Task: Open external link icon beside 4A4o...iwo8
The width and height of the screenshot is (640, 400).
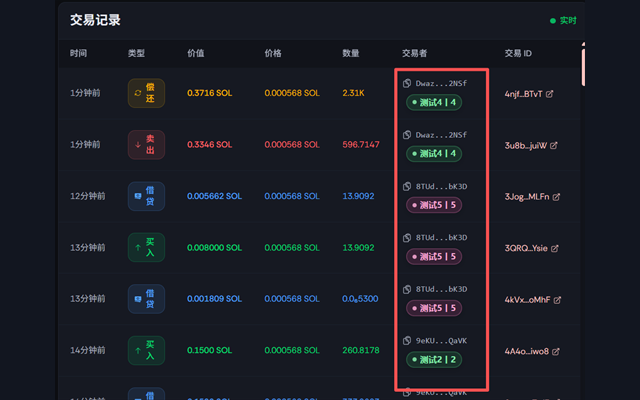Action: (x=556, y=351)
